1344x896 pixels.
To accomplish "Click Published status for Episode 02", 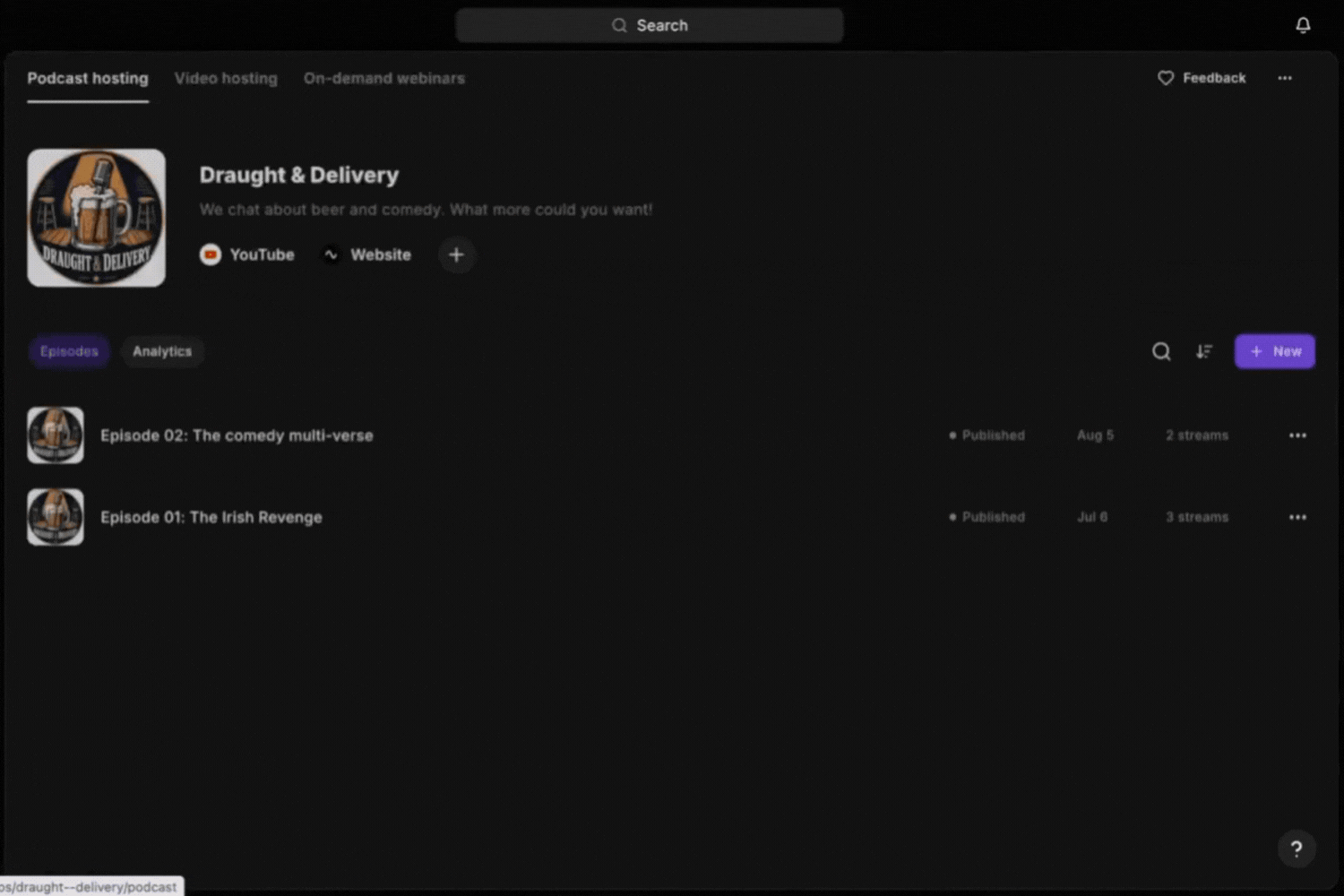I will tap(986, 435).
